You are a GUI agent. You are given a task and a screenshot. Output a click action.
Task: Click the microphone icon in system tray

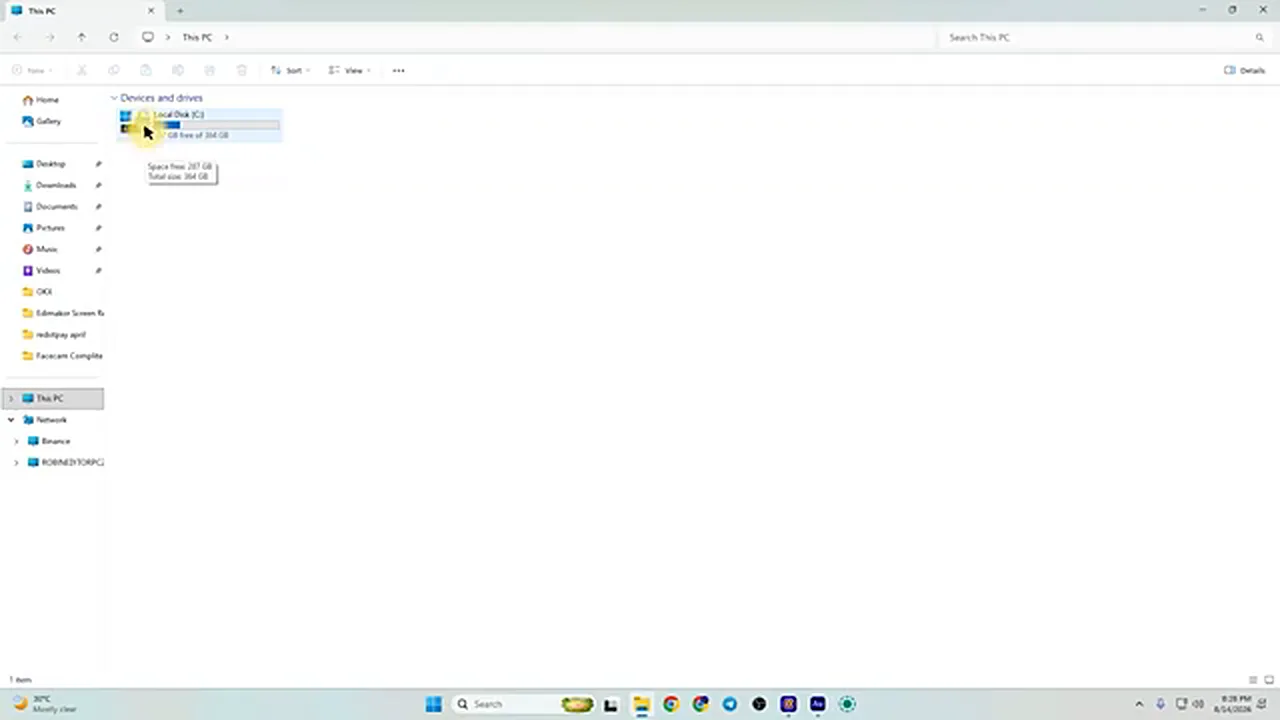[x=1161, y=704]
